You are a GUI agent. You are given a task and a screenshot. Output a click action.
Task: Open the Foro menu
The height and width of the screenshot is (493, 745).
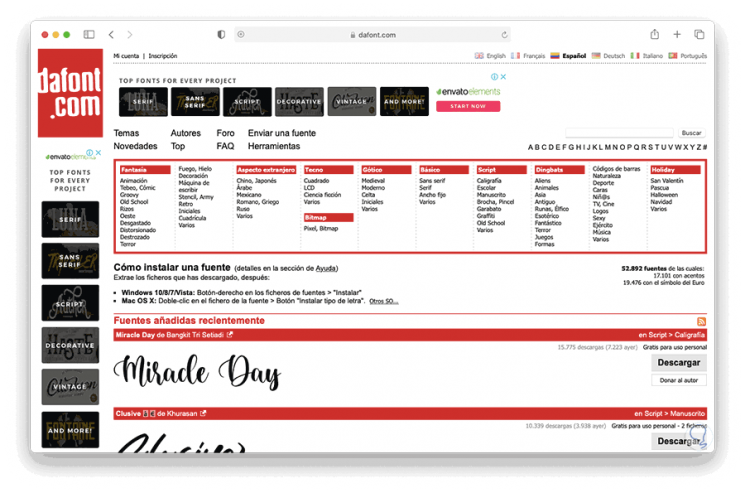point(226,133)
